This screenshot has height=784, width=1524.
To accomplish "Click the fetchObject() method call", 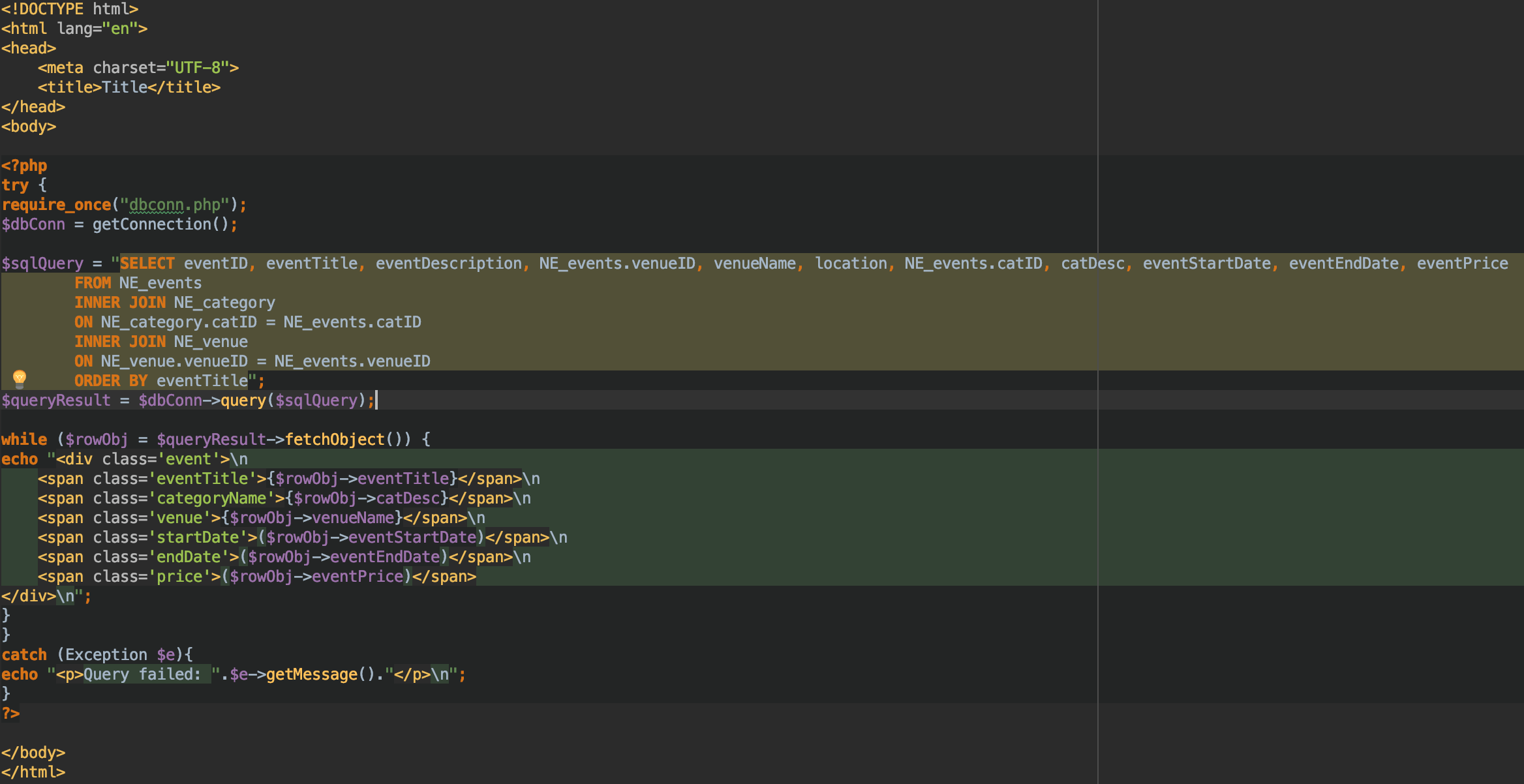I will (x=348, y=440).
